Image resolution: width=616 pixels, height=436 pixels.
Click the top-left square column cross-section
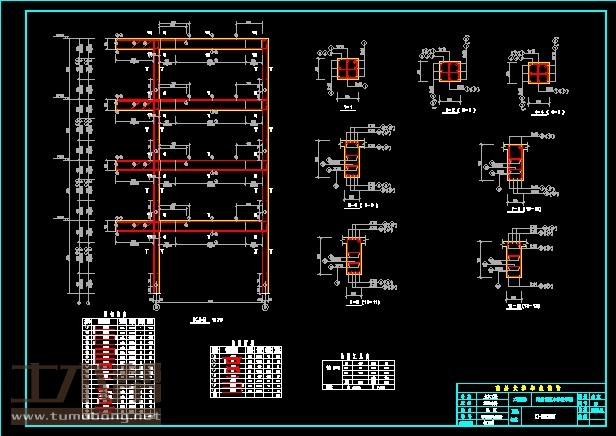[347, 70]
